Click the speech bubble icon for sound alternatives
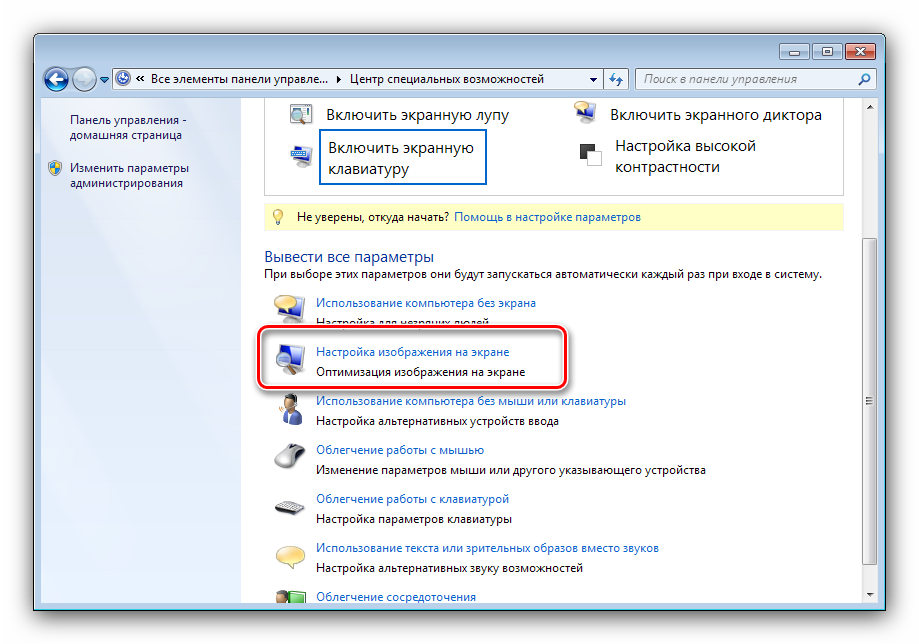 290,557
